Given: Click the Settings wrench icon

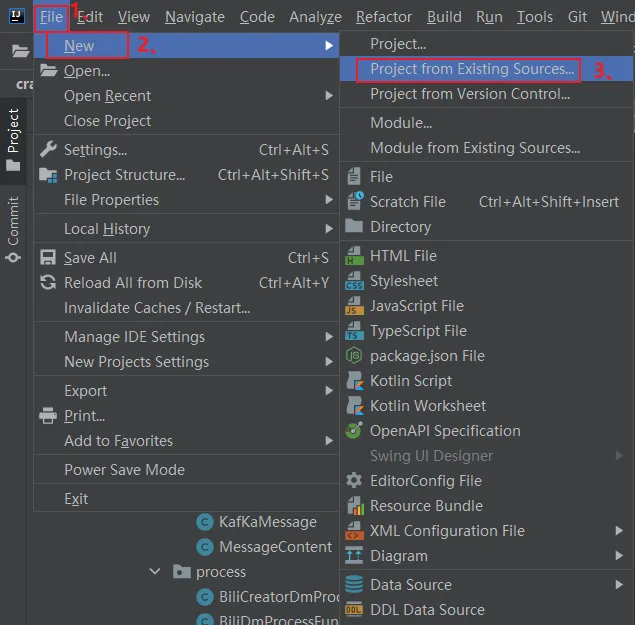Looking at the screenshot, I should coord(48,150).
